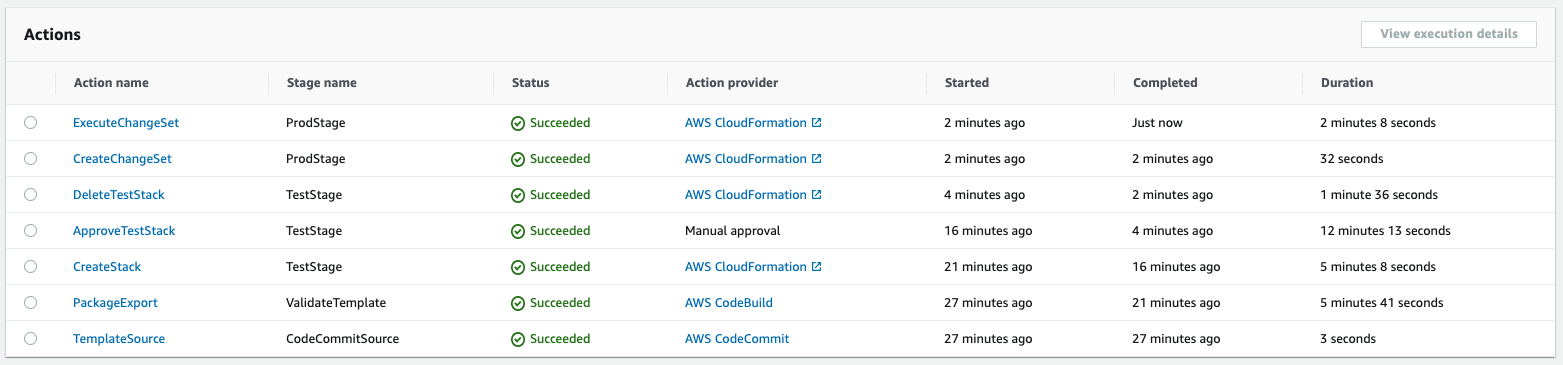1563x365 pixels.
Task: Open the AWS CodeCommit provider link
Action: pos(737,339)
